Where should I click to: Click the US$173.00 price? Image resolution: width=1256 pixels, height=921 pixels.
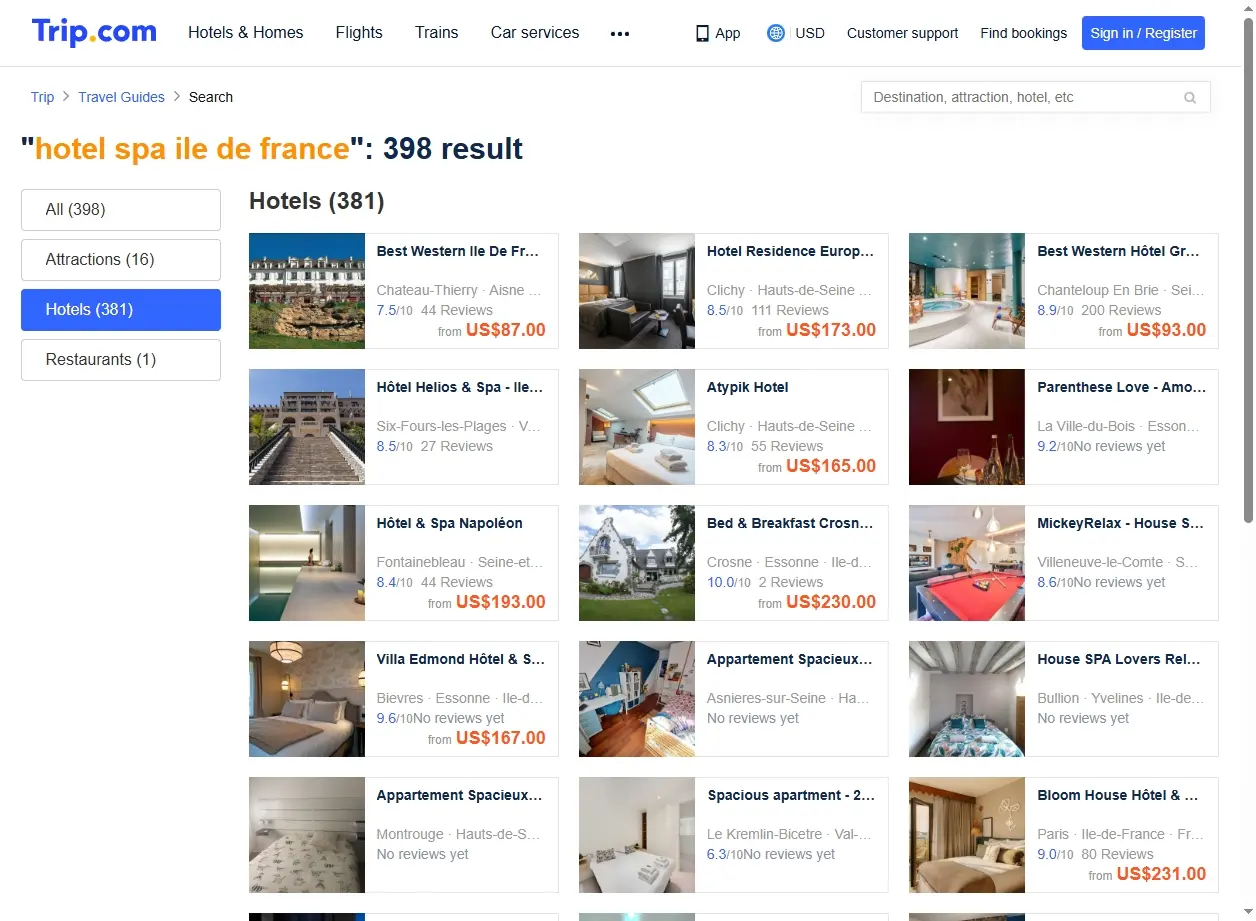point(831,330)
